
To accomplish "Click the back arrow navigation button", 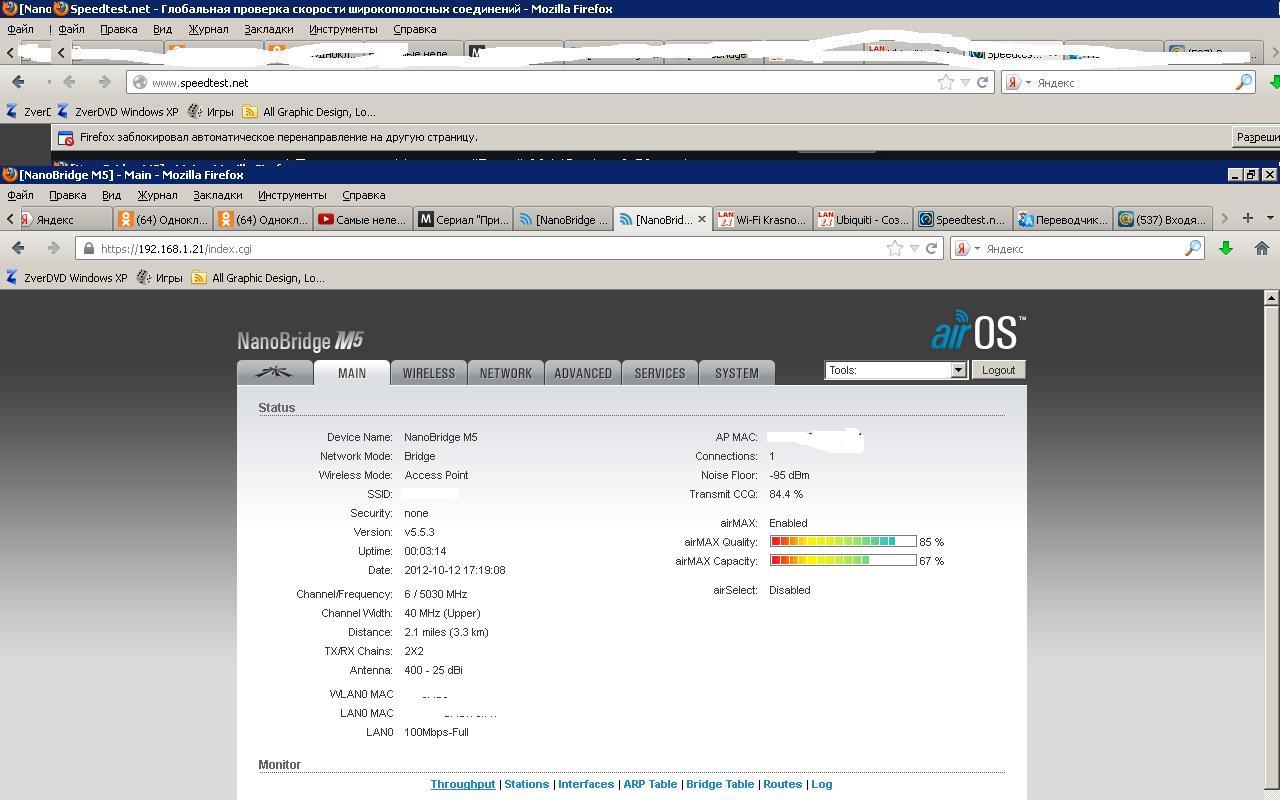I will point(18,248).
